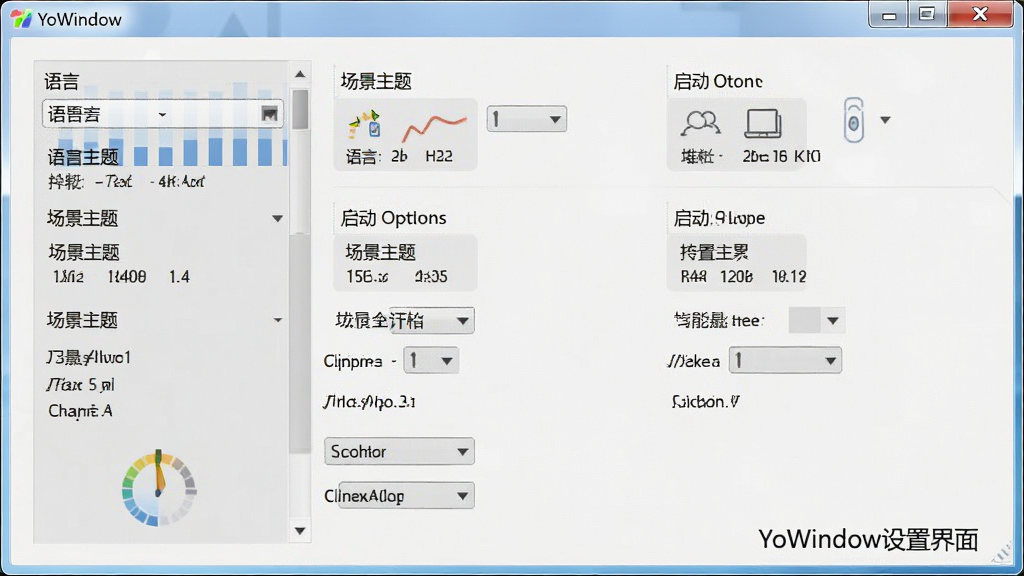Click the 'KIO' text under laptop icon
The height and width of the screenshot is (576, 1024).
[x=808, y=157]
